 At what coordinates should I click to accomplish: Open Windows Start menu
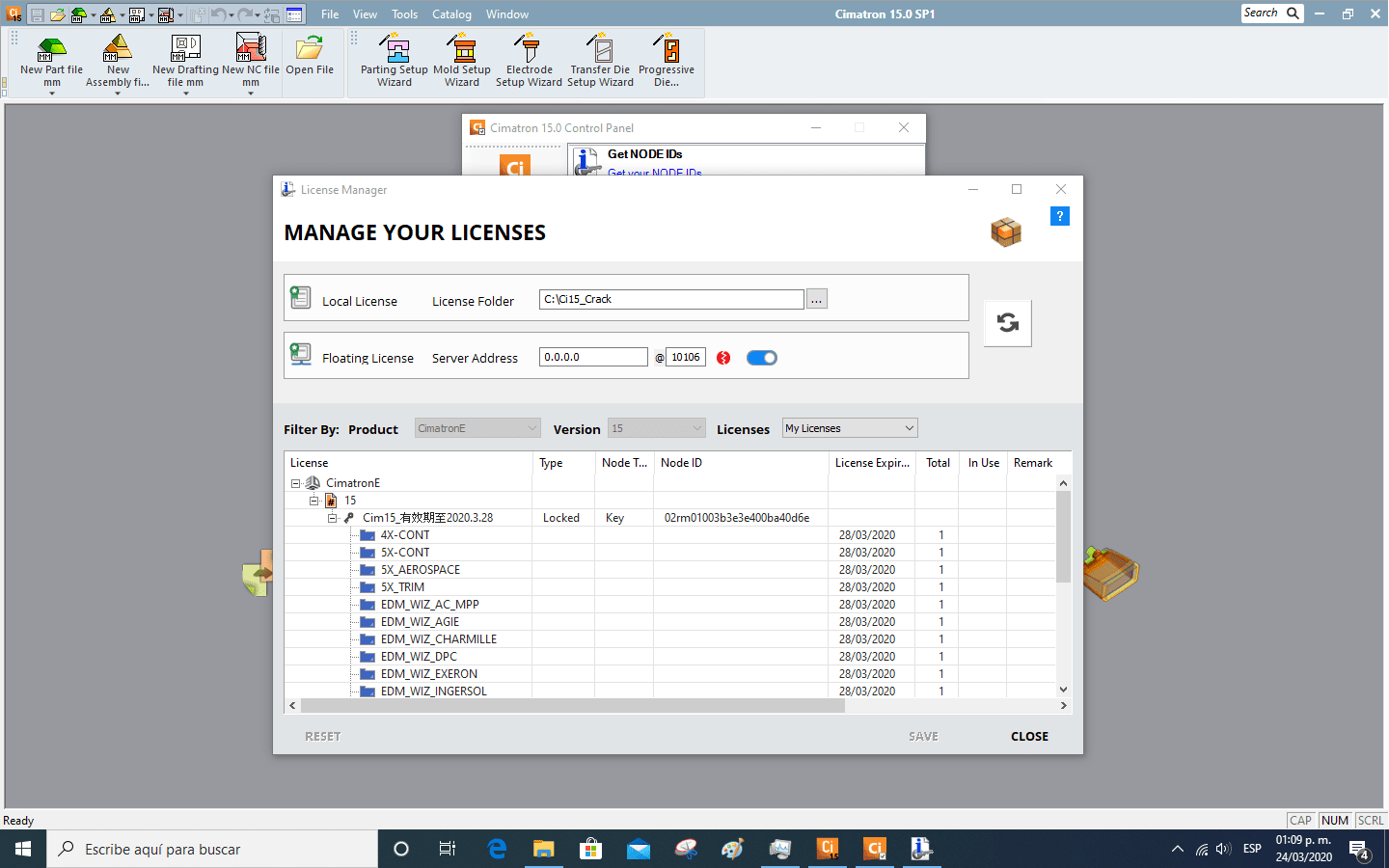point(23,849)
